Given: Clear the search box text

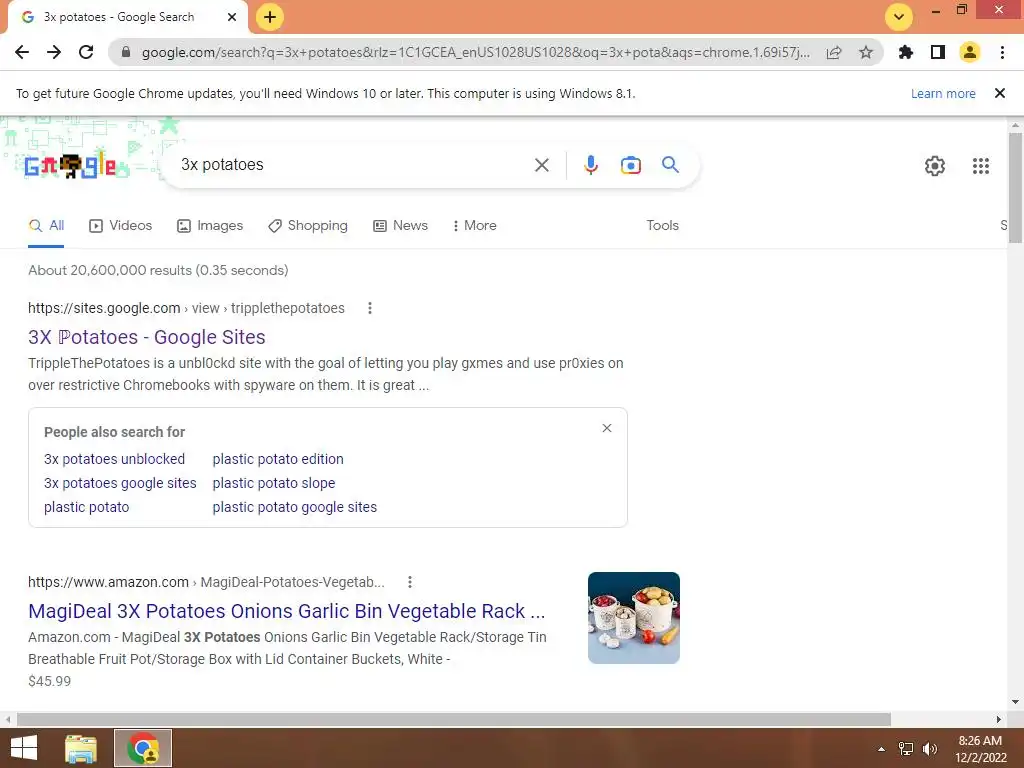Looking at the screenshot, I should click(x=542, y=165).
